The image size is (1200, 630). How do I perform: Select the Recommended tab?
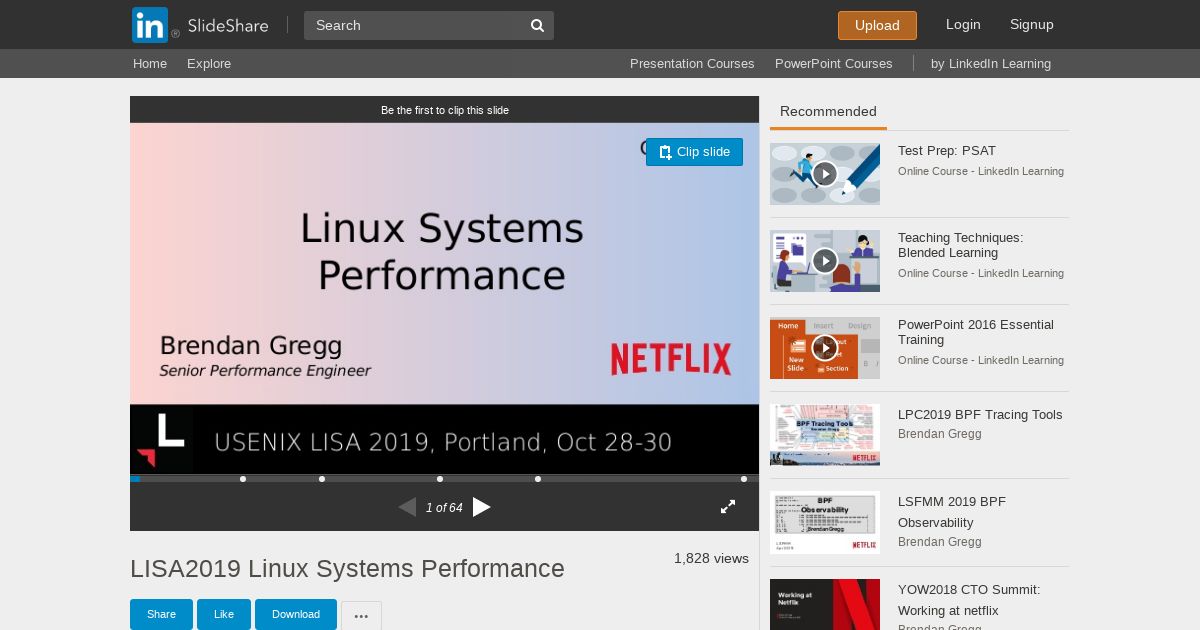(828, 112)
